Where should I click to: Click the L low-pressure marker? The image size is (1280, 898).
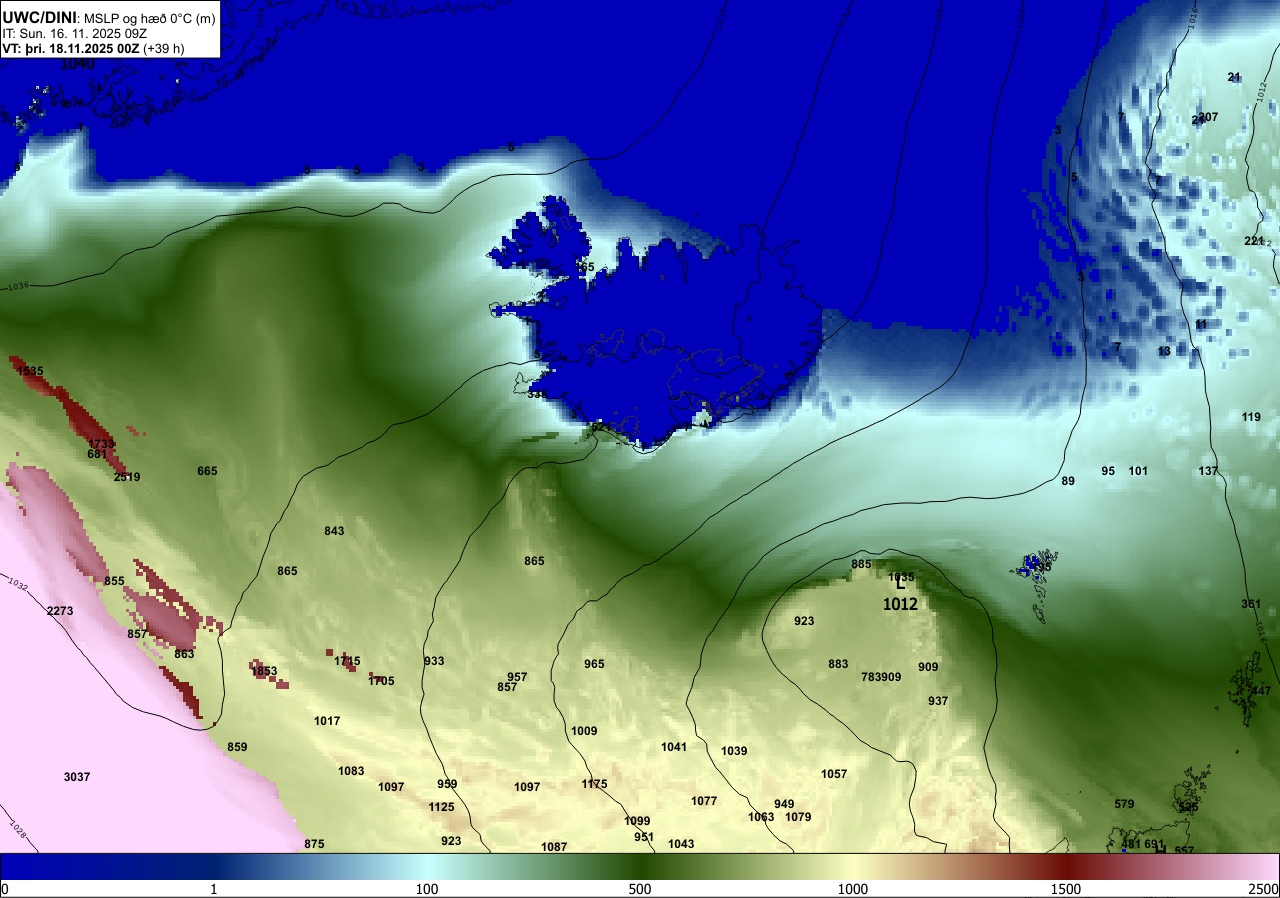[x=900, y=584]
